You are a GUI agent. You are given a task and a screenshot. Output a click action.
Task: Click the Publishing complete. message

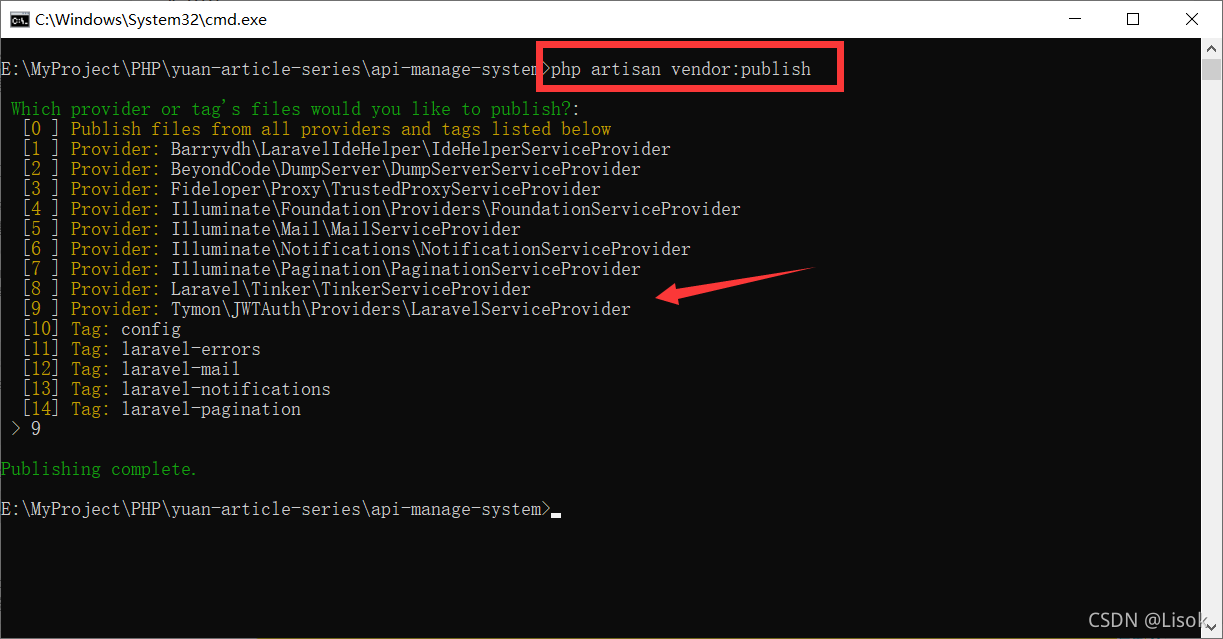[x=99, y=469]
